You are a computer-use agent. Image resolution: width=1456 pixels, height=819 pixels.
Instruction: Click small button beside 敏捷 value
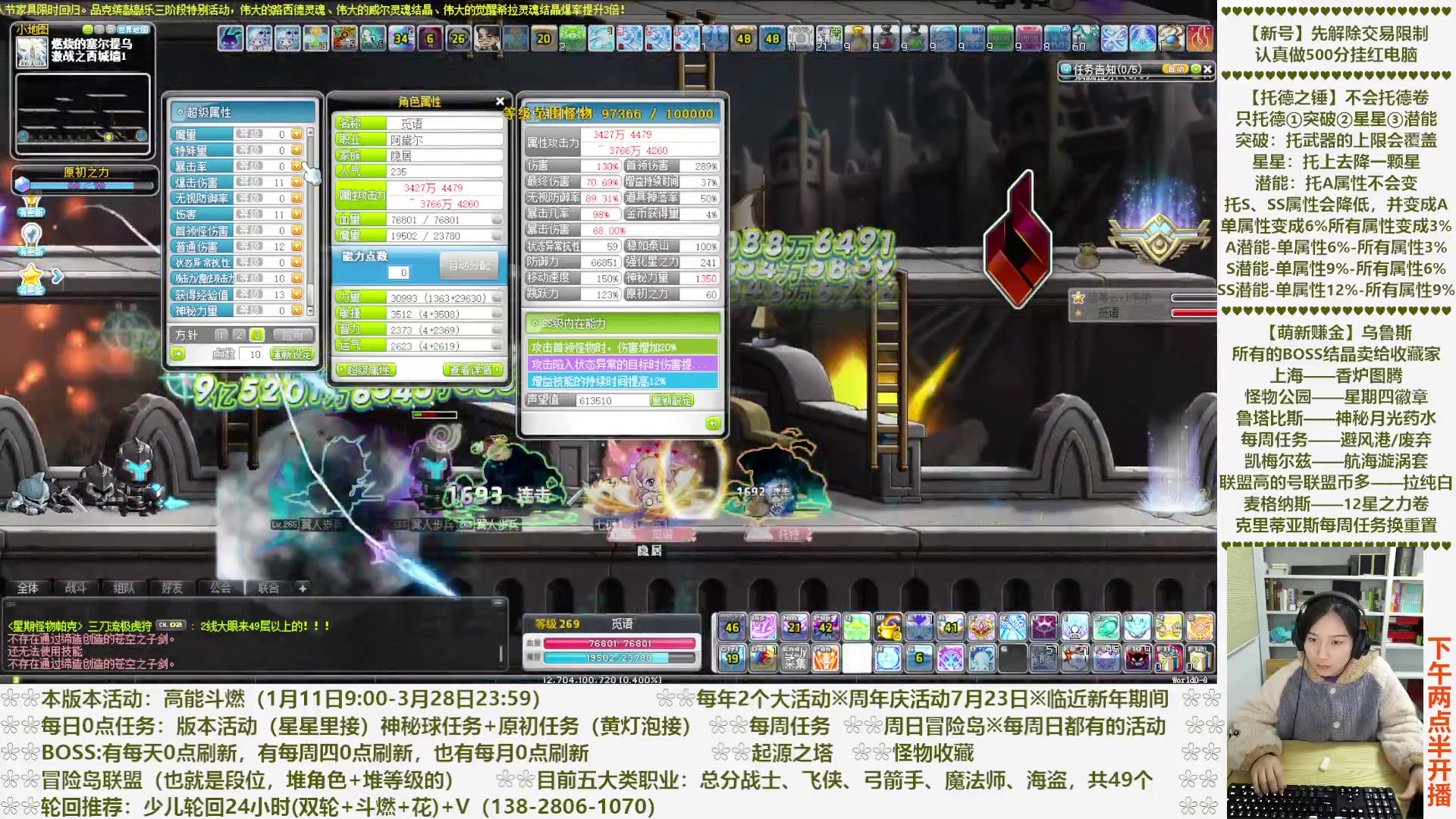[x=497, y=314]
